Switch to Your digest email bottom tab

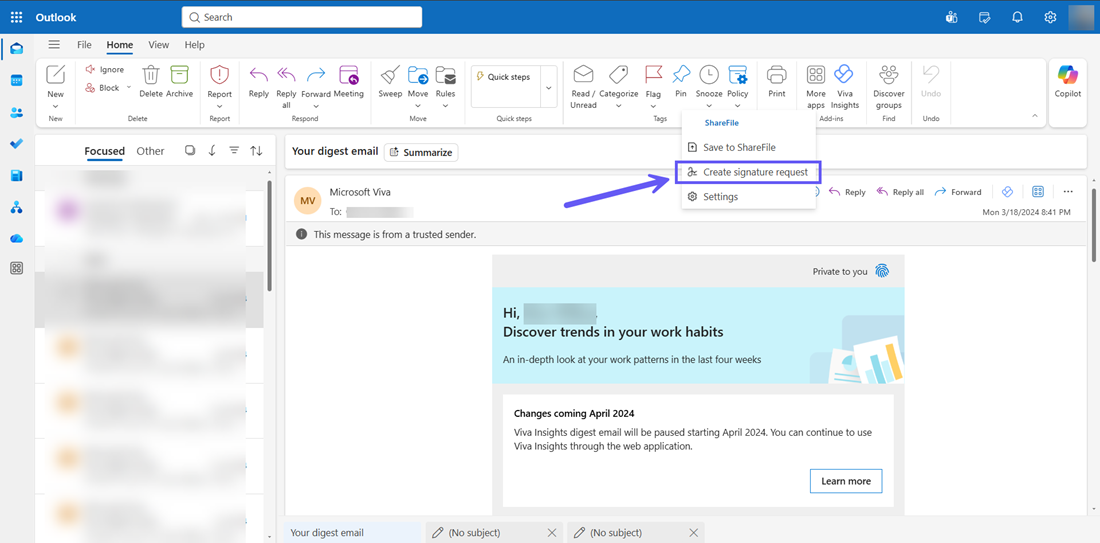click(x=354, y=532)
